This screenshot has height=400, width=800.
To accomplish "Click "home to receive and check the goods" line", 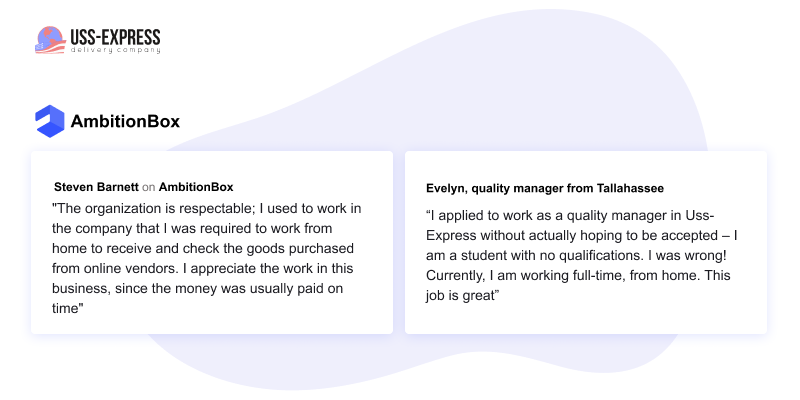I will (203, 248).
